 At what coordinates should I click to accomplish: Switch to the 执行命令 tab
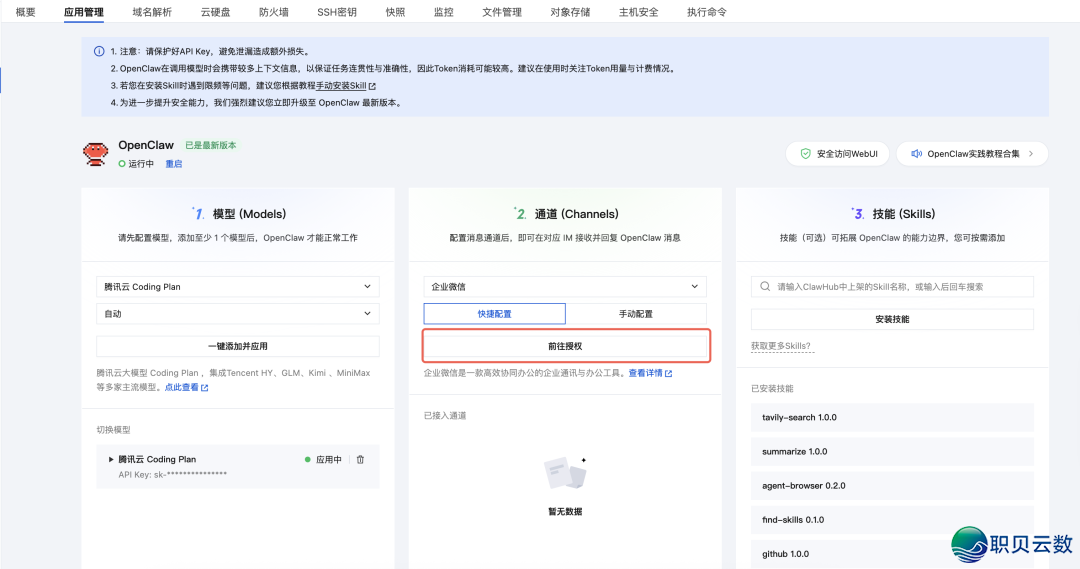(707, 12)
